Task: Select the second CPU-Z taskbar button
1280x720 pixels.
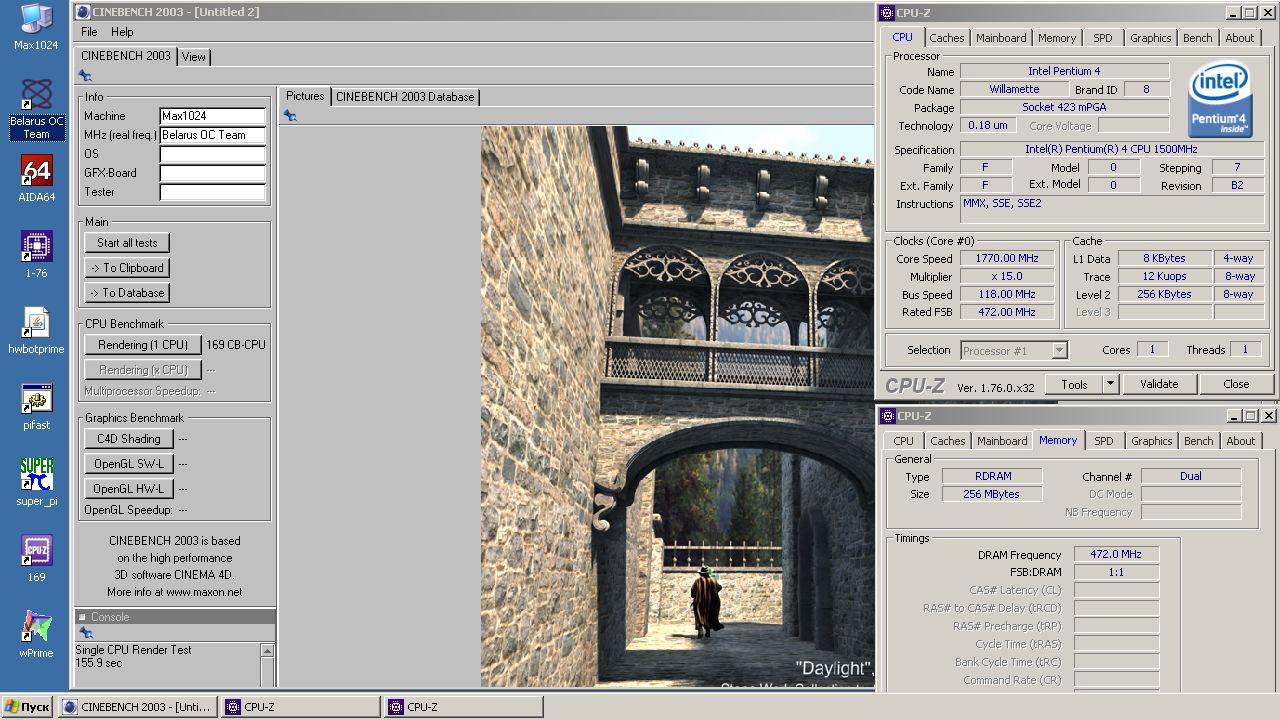Action: pyautogui.click(x=463, y=707)
